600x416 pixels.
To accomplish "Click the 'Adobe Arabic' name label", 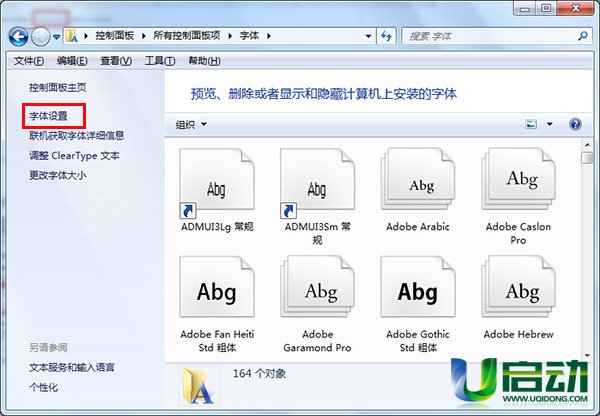I will coord(418,227).
